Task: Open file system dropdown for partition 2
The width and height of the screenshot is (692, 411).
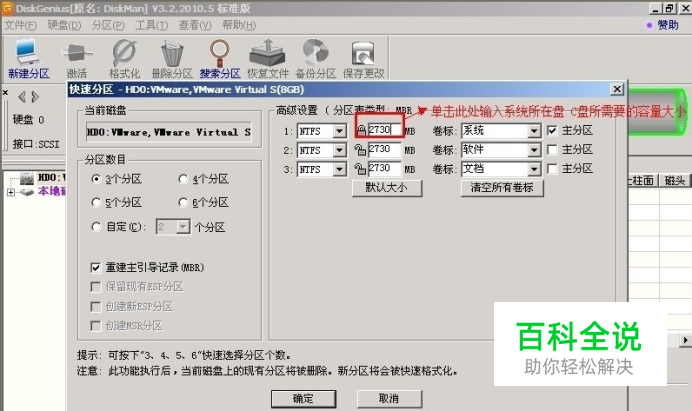Action: coord(339,150)
